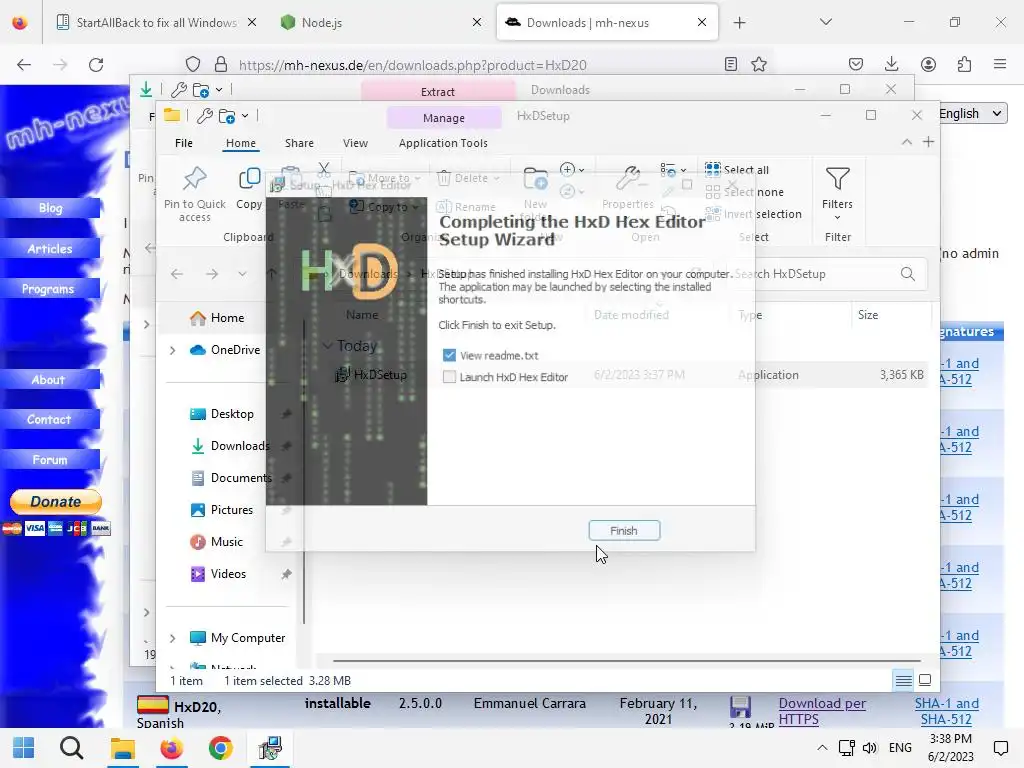Viewport: 1024px width, 768px height.
Task: Open Firefox application menu
Action: pyautogui.click(x=1000, y=64)
